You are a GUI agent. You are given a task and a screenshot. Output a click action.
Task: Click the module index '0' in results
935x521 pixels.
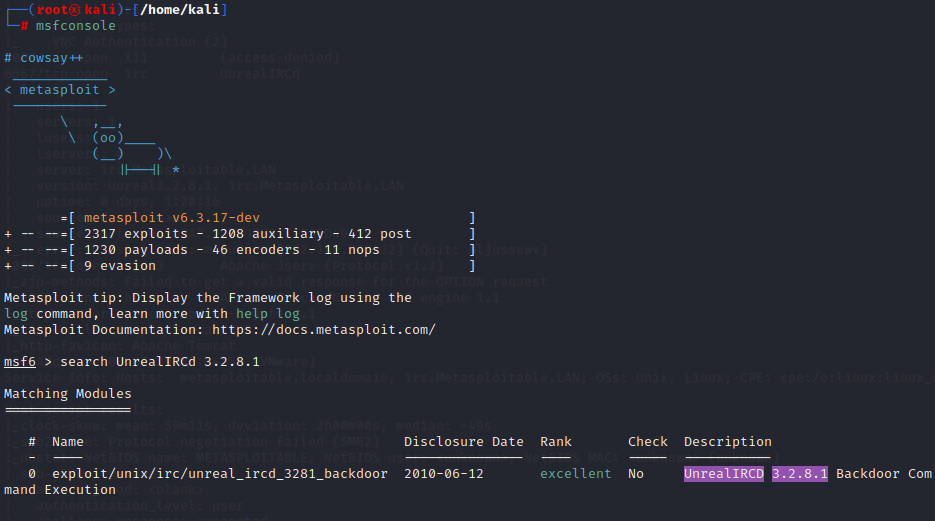(32, 474)
